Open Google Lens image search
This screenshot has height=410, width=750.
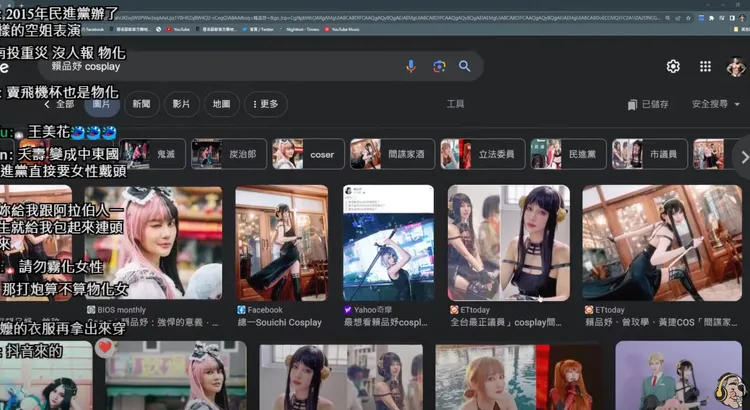[x=439, y=66]
